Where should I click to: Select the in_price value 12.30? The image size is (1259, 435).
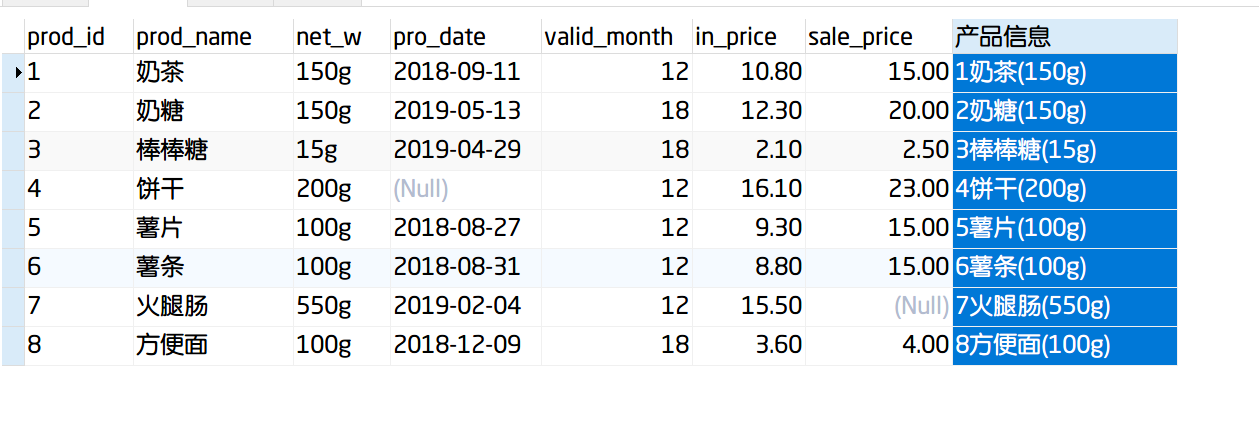click(x=749, y=111)
